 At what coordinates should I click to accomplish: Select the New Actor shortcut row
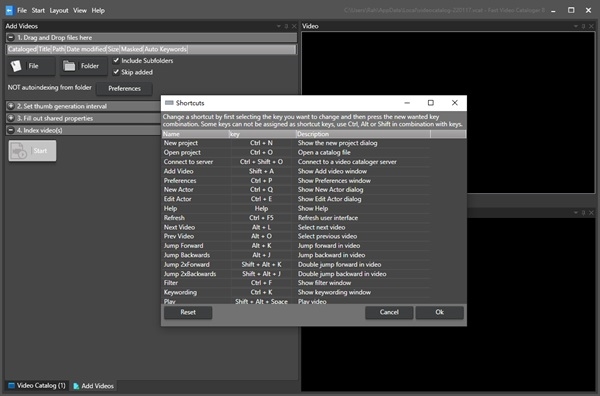pyautogui.click(x=296, y=190)
